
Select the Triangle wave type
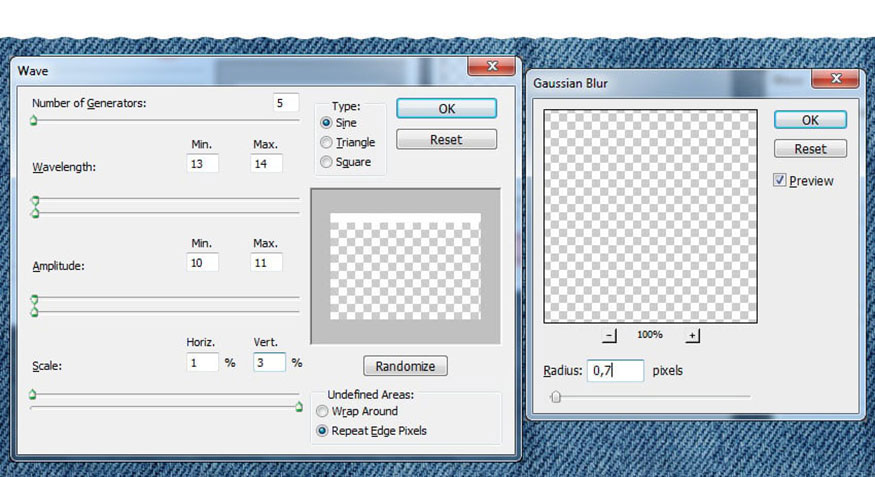[326, 142]
